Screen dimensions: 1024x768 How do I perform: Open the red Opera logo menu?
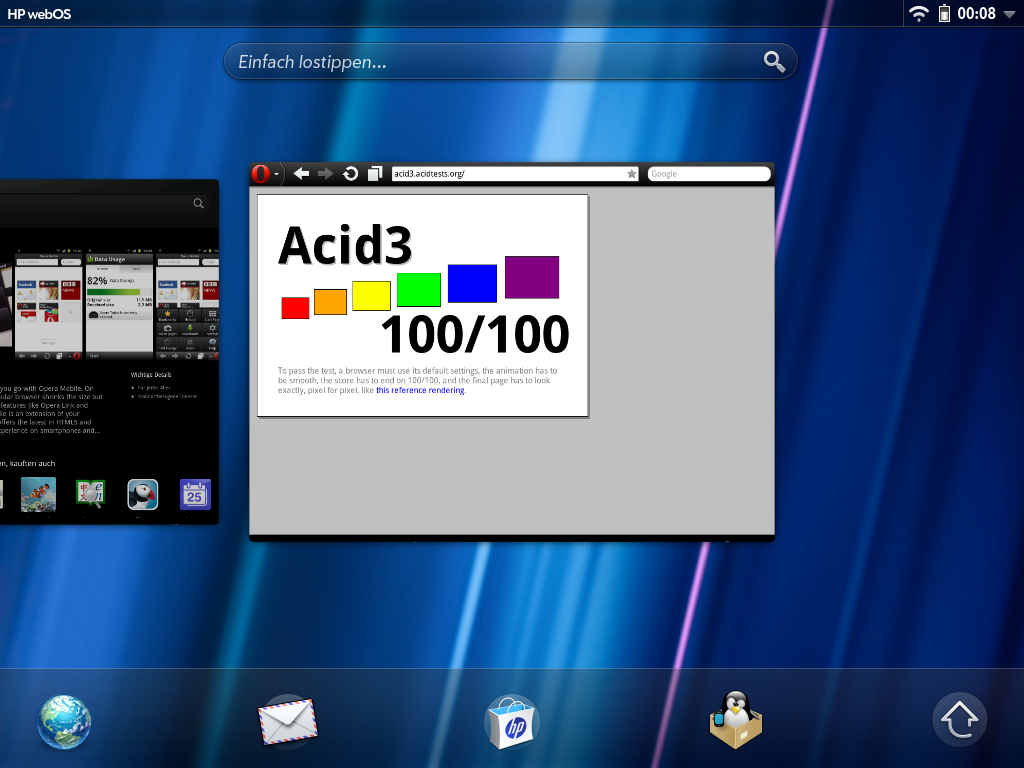pos(261,174)
